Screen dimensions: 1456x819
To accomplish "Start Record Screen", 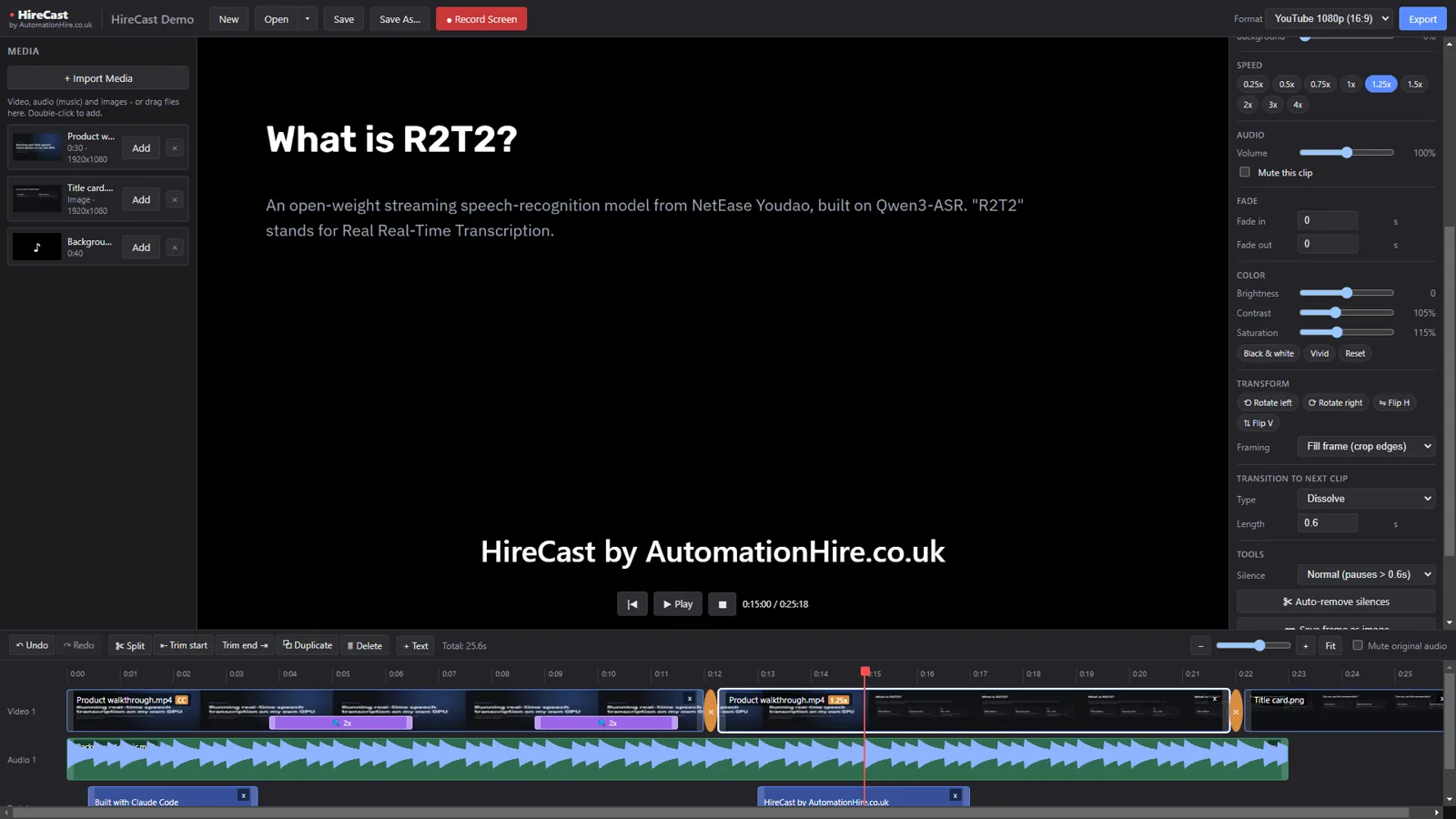I will 481,18.
